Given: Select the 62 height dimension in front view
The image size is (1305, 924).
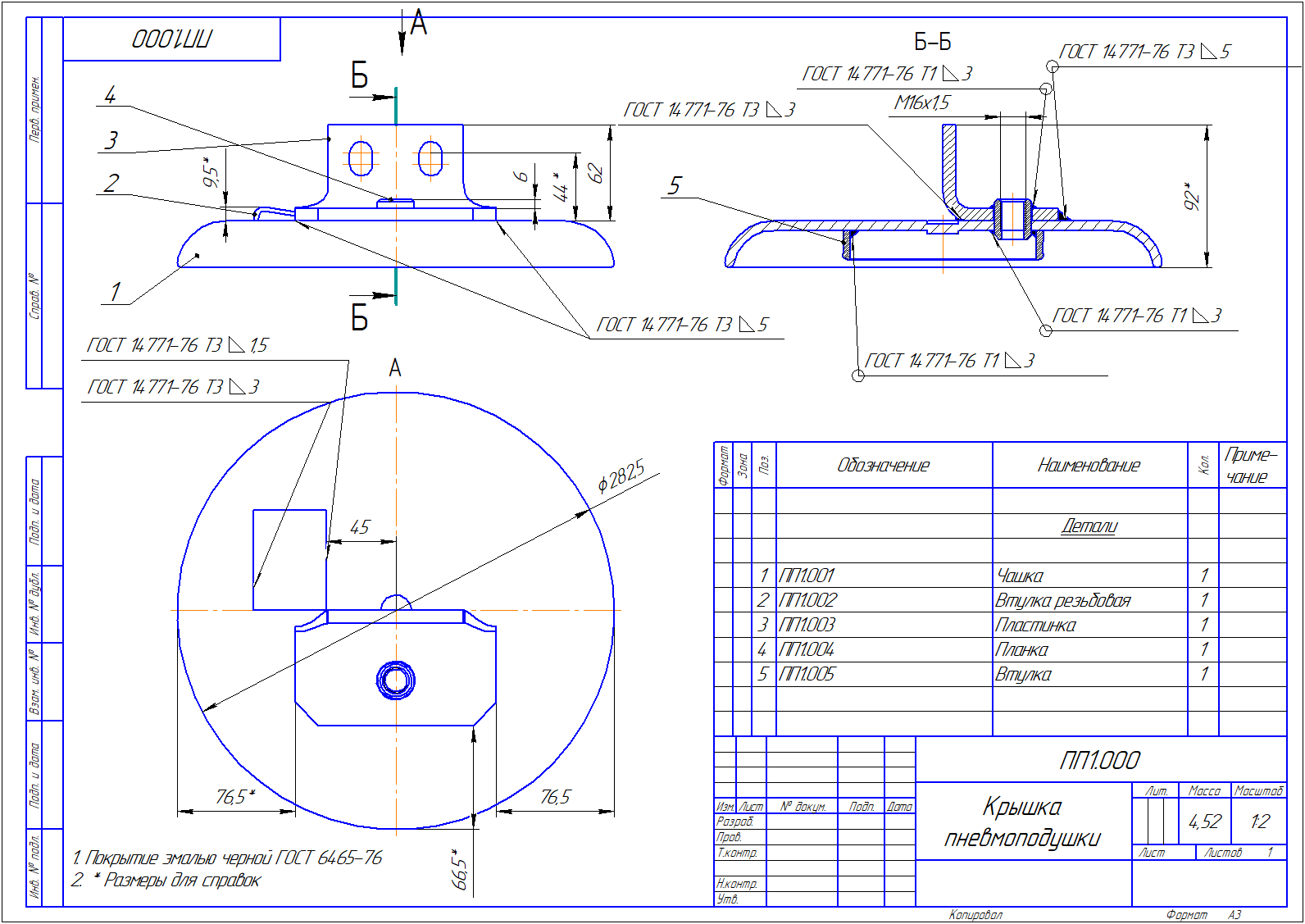Looking at the screenshot, I should pyautogui.click(x=596, y=174).
